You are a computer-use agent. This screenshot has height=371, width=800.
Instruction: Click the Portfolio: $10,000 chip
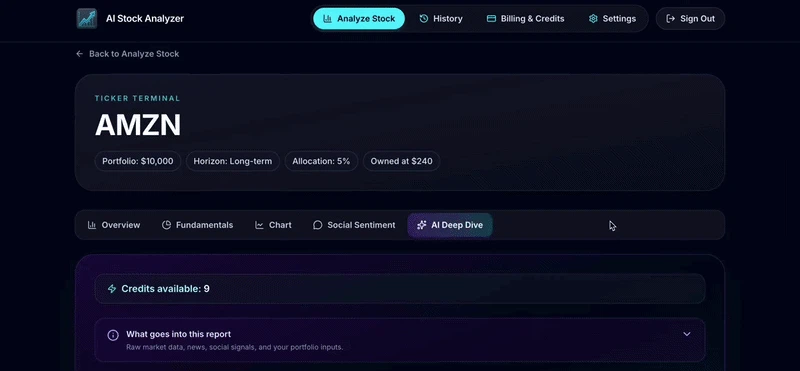coord(138,161)
